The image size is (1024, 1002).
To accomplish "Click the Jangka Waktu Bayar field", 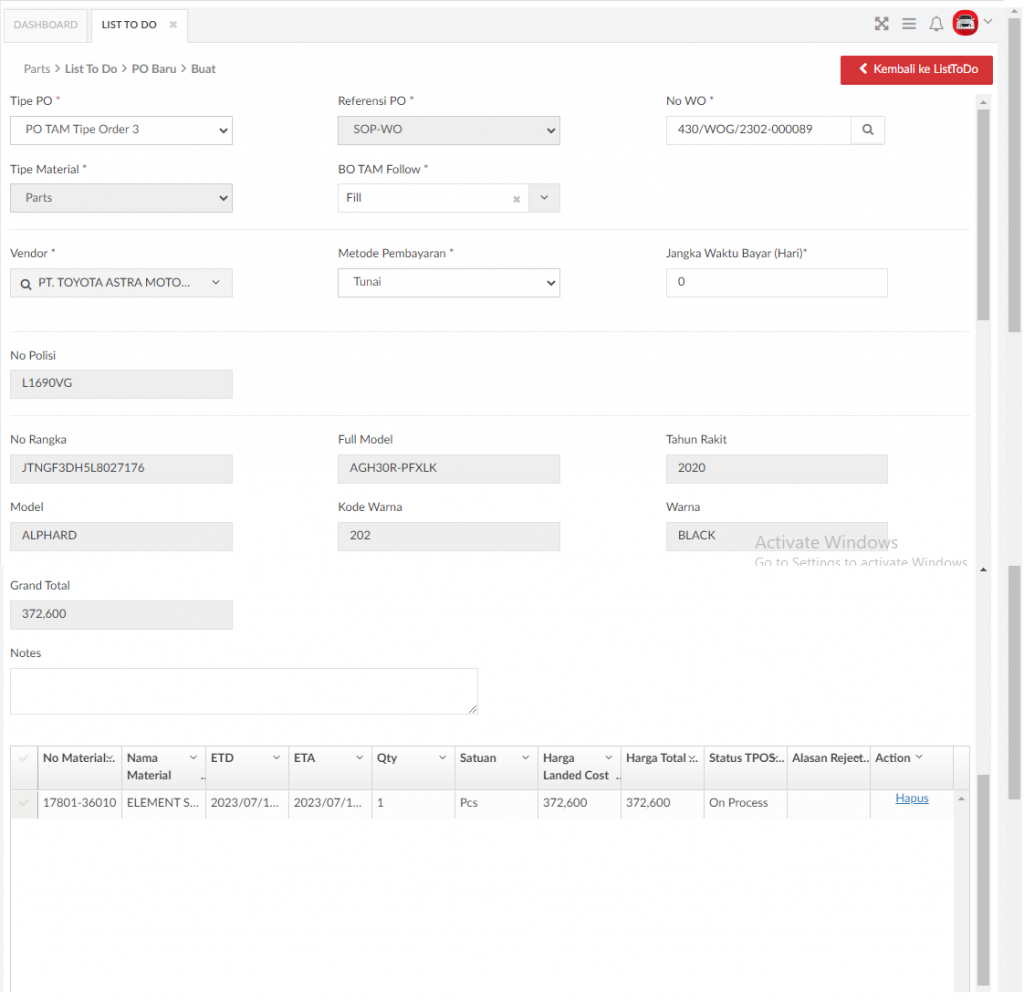I will pos(776,283).
